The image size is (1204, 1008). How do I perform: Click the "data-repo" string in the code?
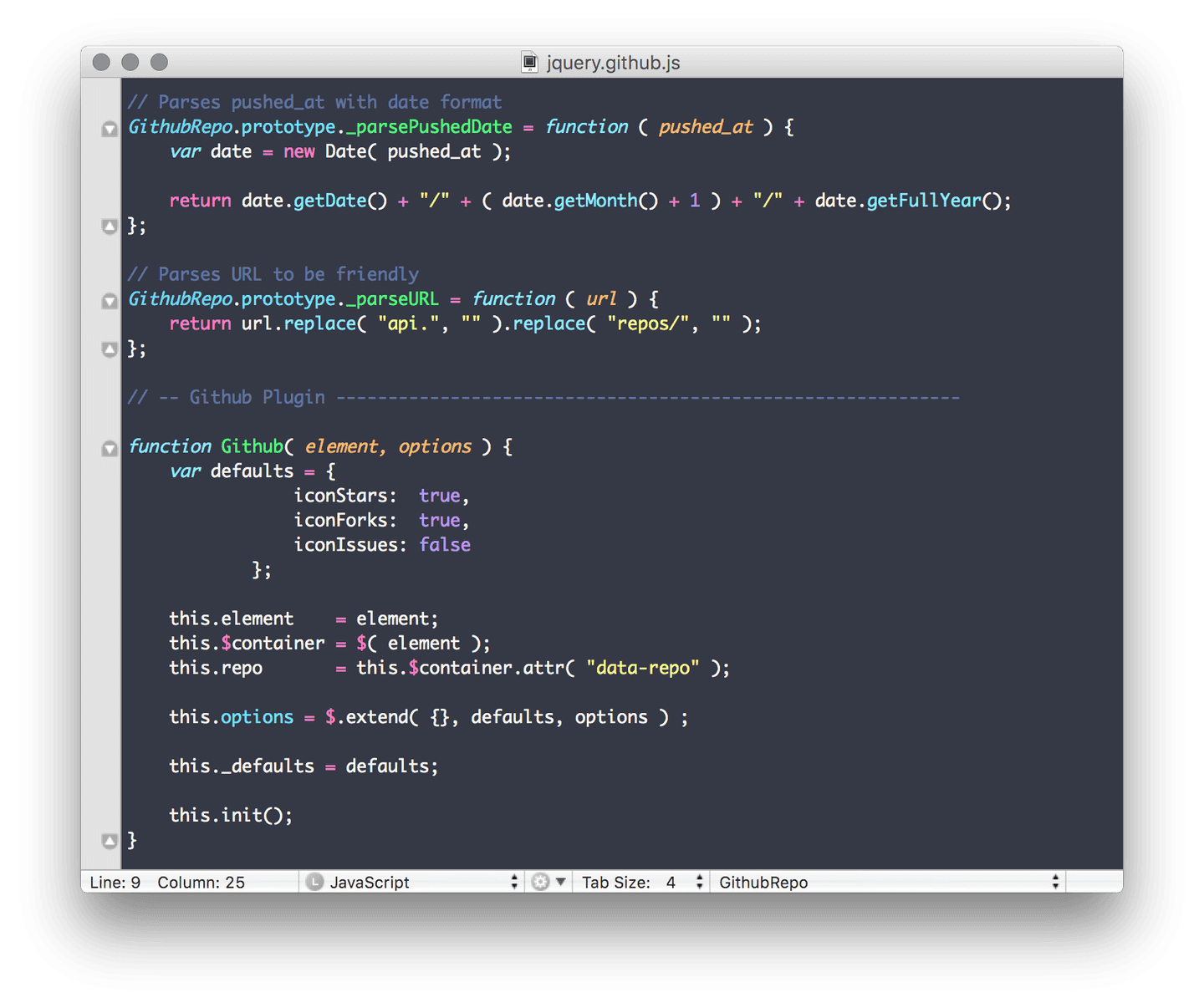coord(644,668)
